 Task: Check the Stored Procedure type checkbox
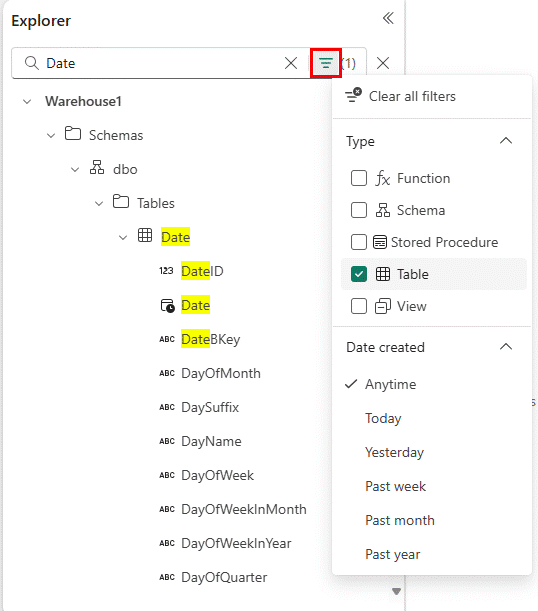point(359,242)
